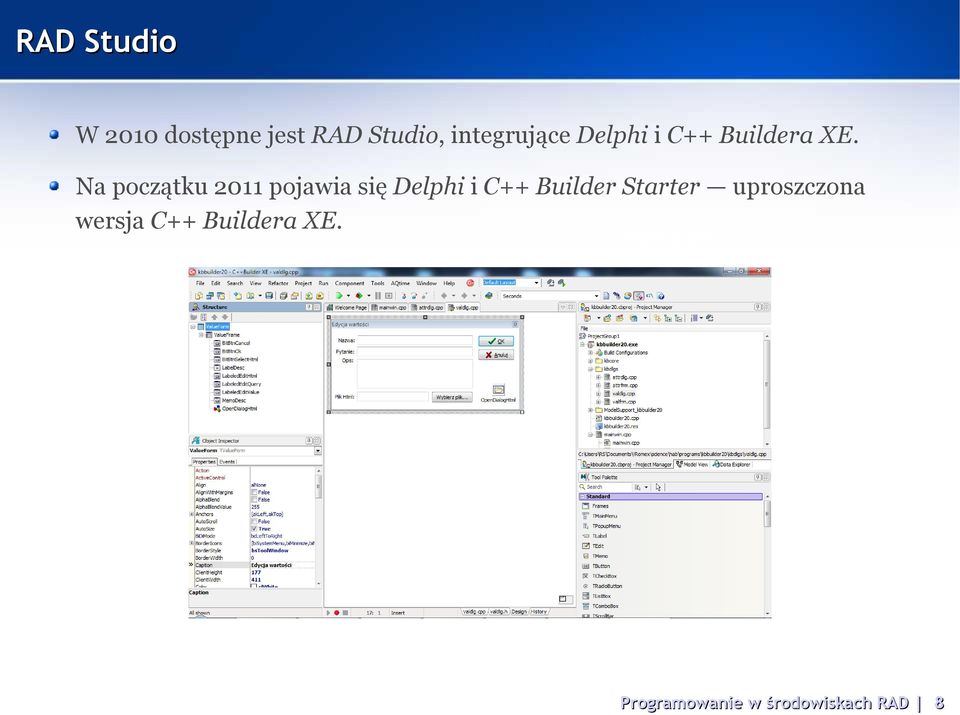Click the red C++Builder logo icon after Help
Image resolution: width=960 pixels, height=715 pixels.
tap(470, 283)
